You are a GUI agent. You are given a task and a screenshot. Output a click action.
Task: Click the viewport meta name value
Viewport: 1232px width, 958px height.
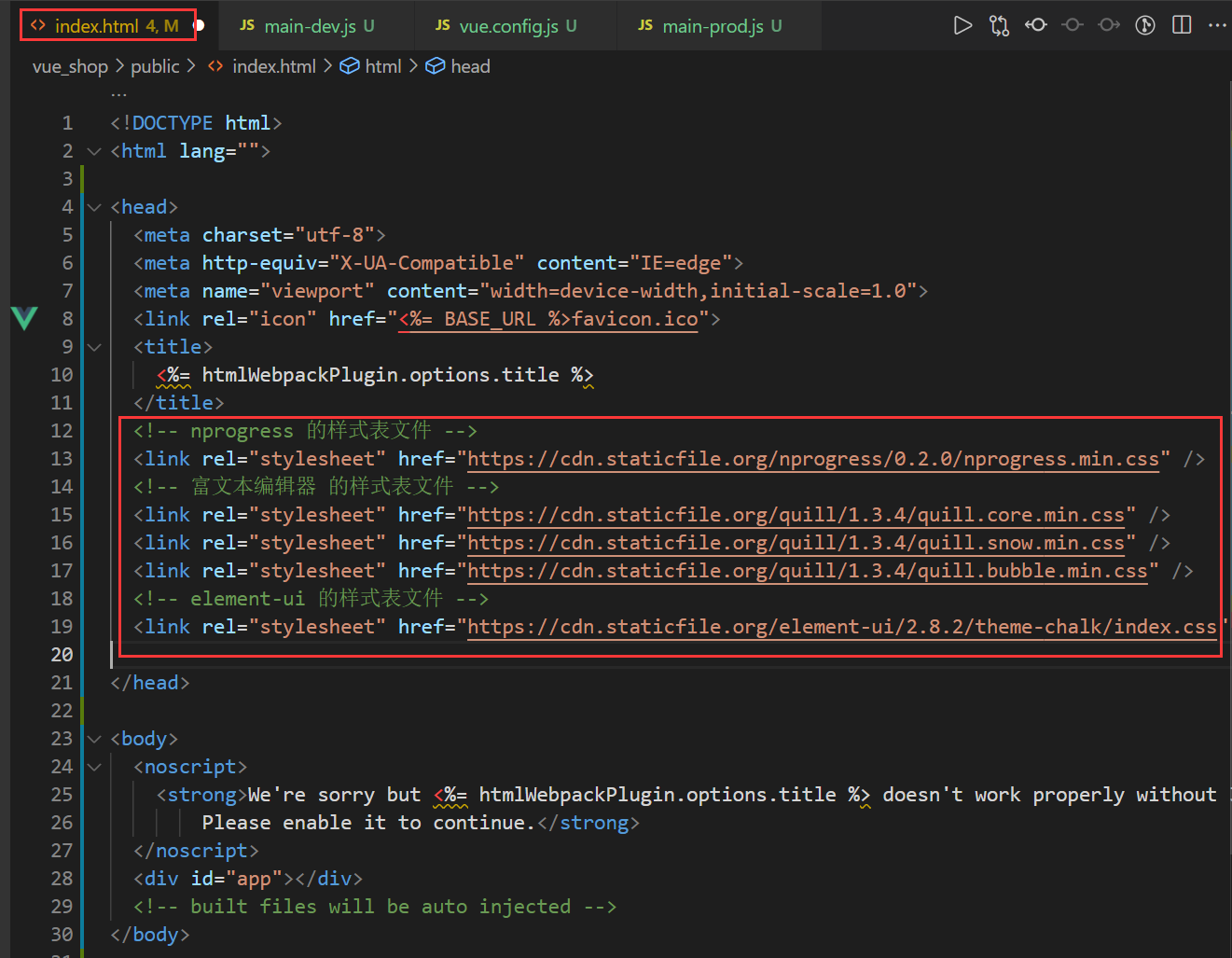(317, 291)
